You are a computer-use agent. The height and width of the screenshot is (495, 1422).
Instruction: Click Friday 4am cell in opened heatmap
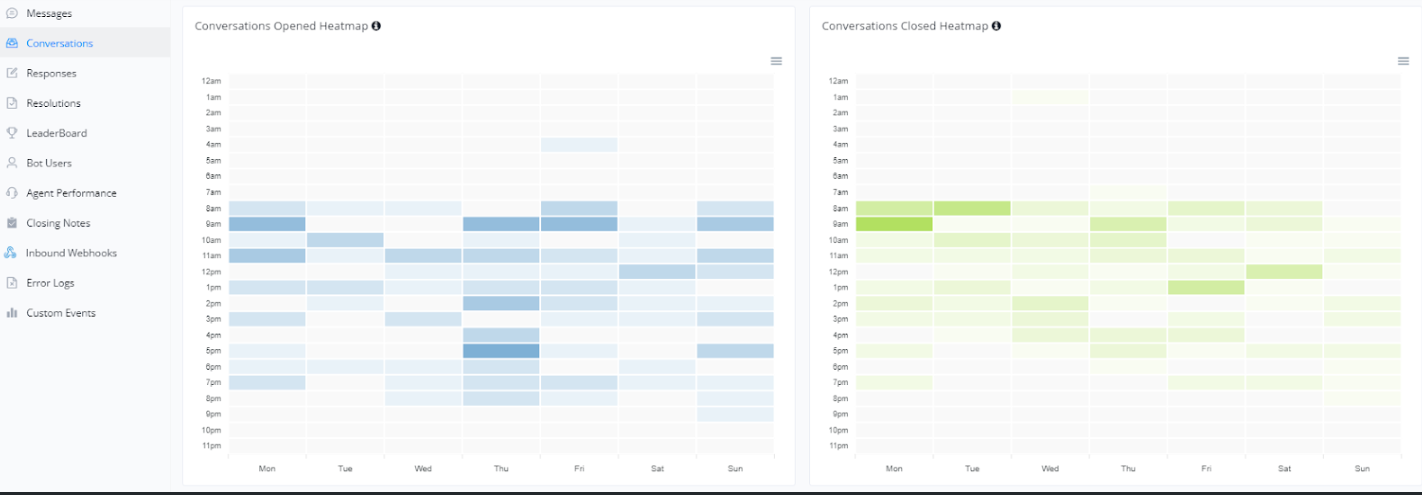point(579,145)
